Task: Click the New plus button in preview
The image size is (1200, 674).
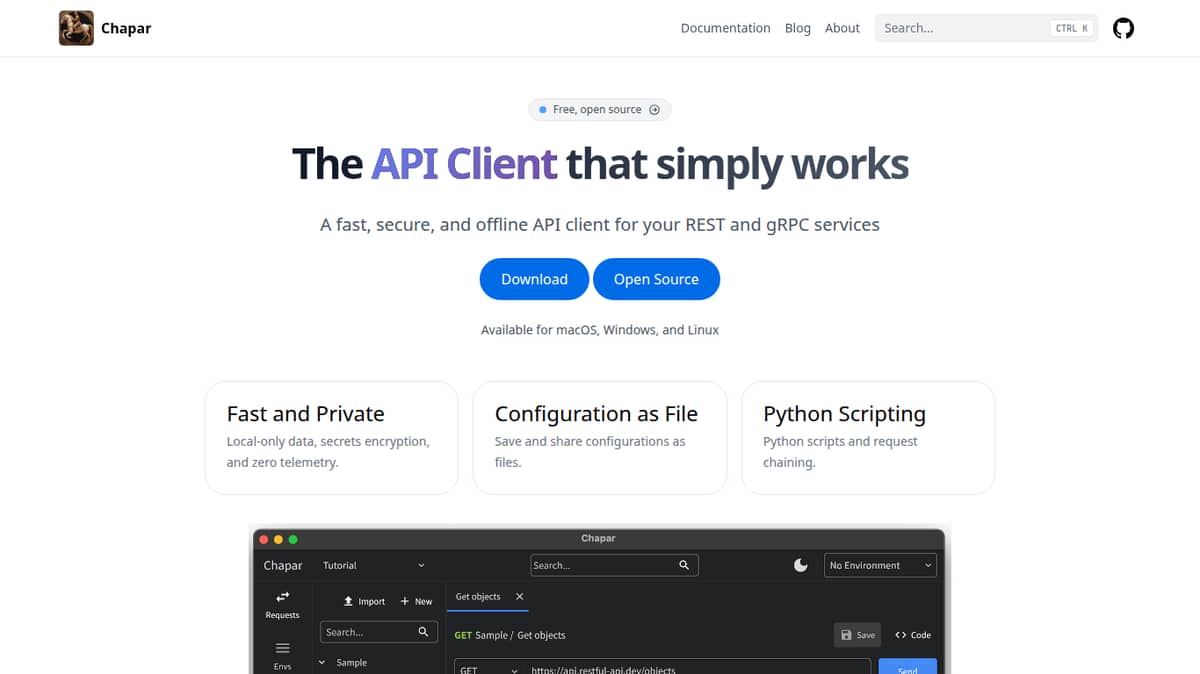Action: [x=416, y=601]
